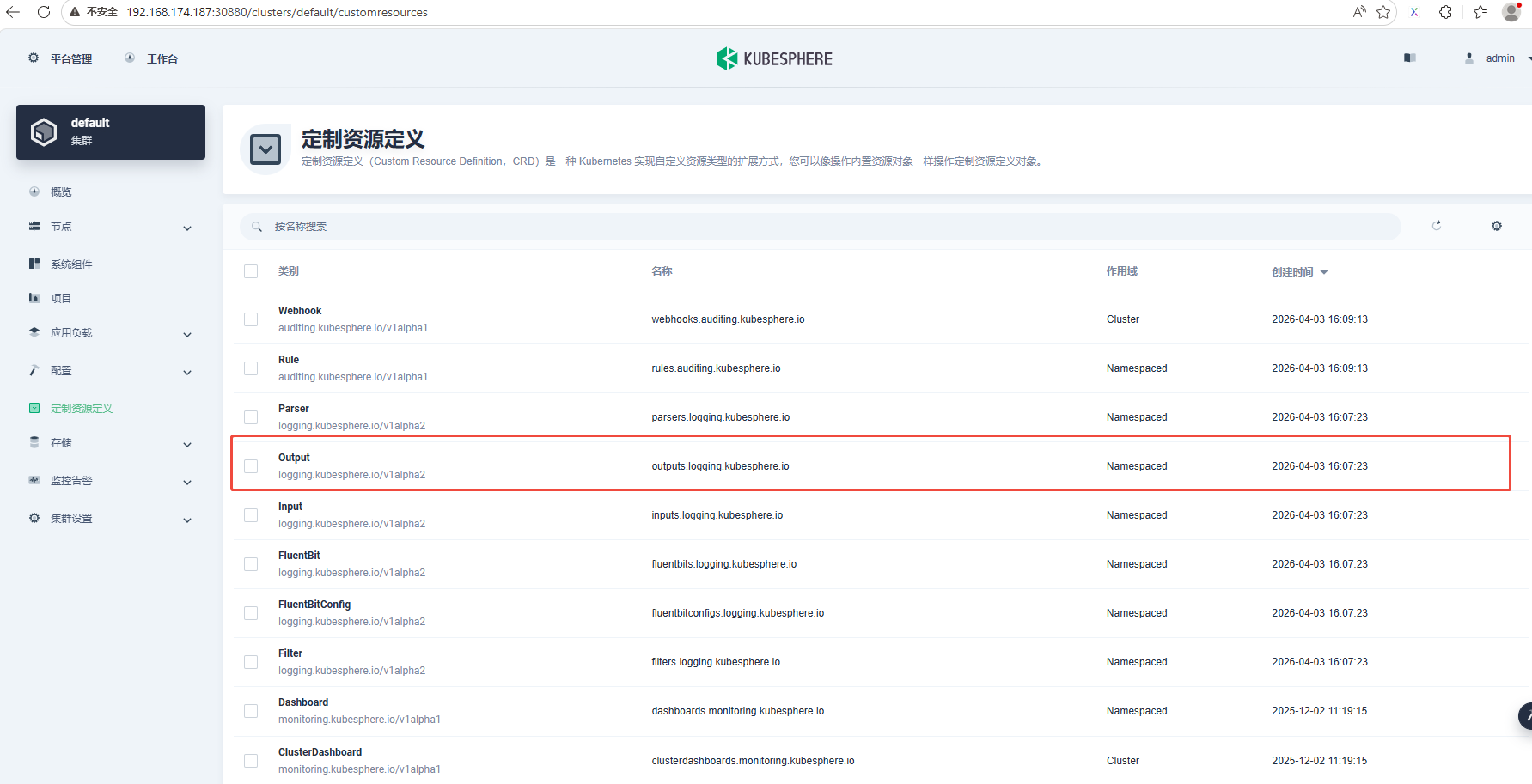The width and height of the screenshot is (1532, 784).
Task: Click the magnifier search icon
Action: pos(257,227)
